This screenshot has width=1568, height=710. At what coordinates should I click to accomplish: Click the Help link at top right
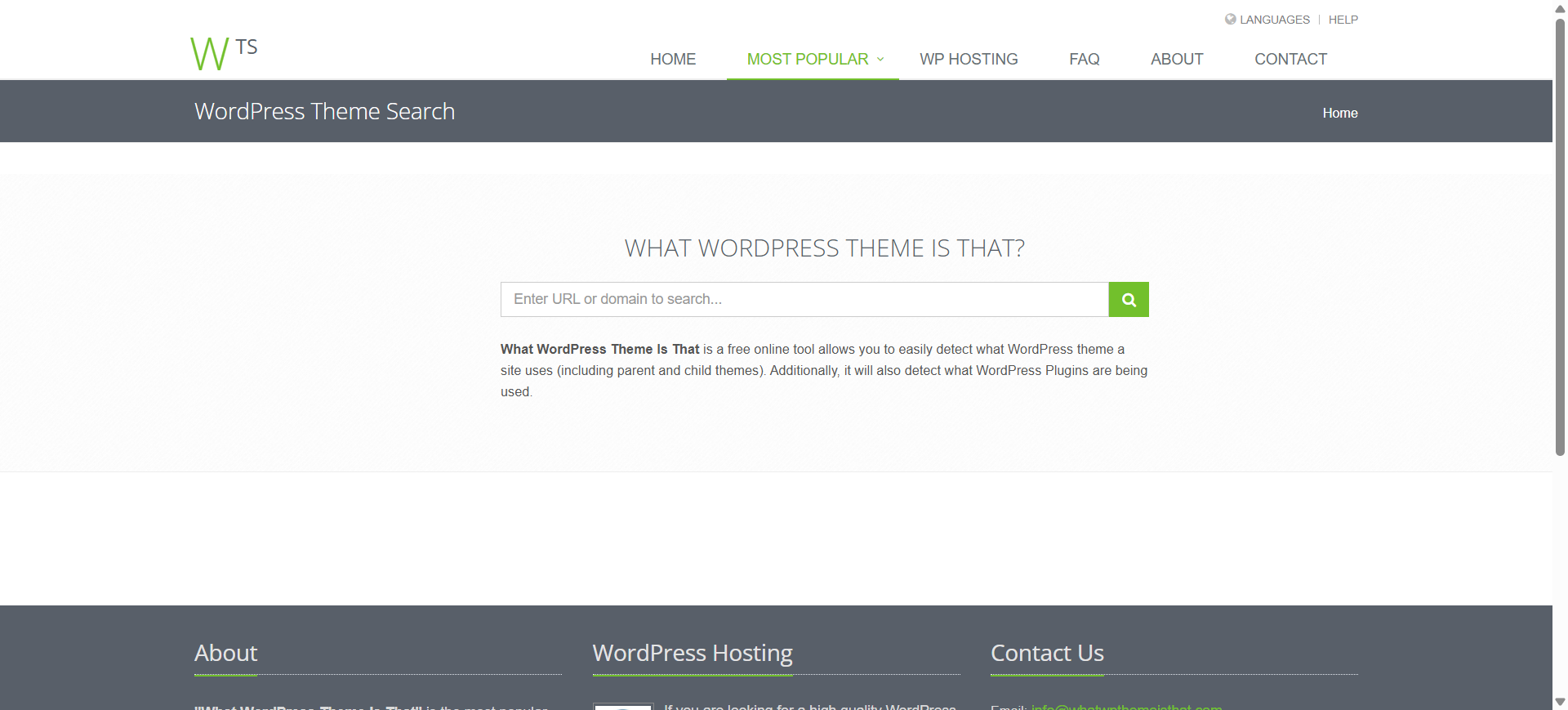(x=1343, y=20)
